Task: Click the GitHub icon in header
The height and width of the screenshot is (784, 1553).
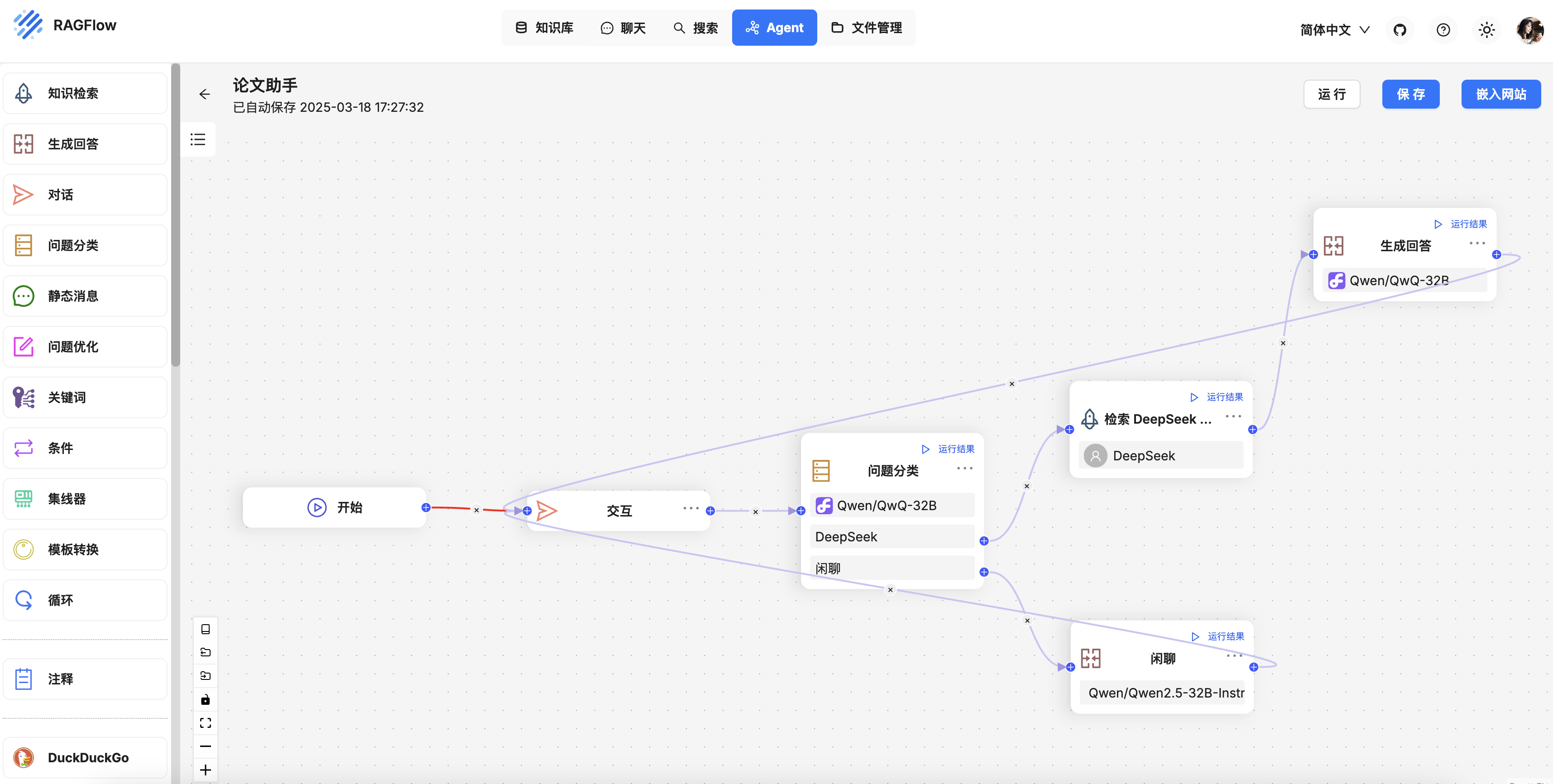Action: (1399, 29)
